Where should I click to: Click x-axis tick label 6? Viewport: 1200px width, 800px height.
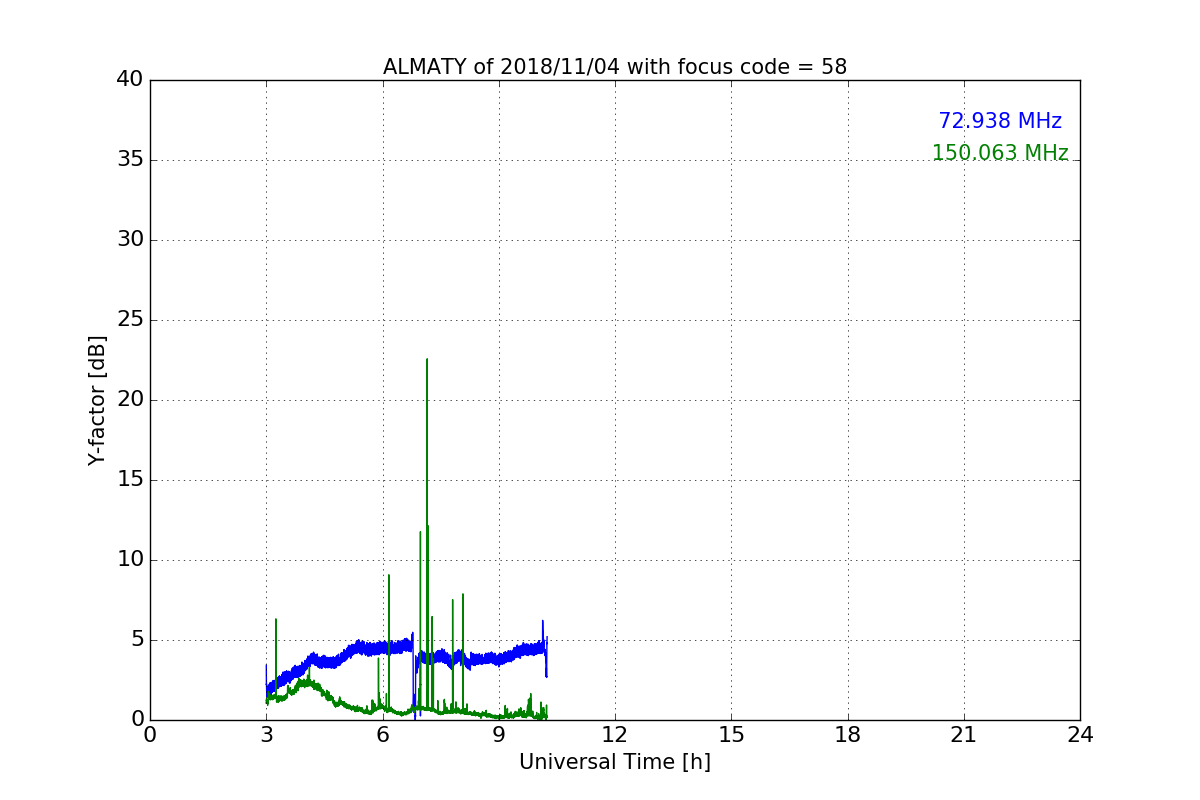383,736
